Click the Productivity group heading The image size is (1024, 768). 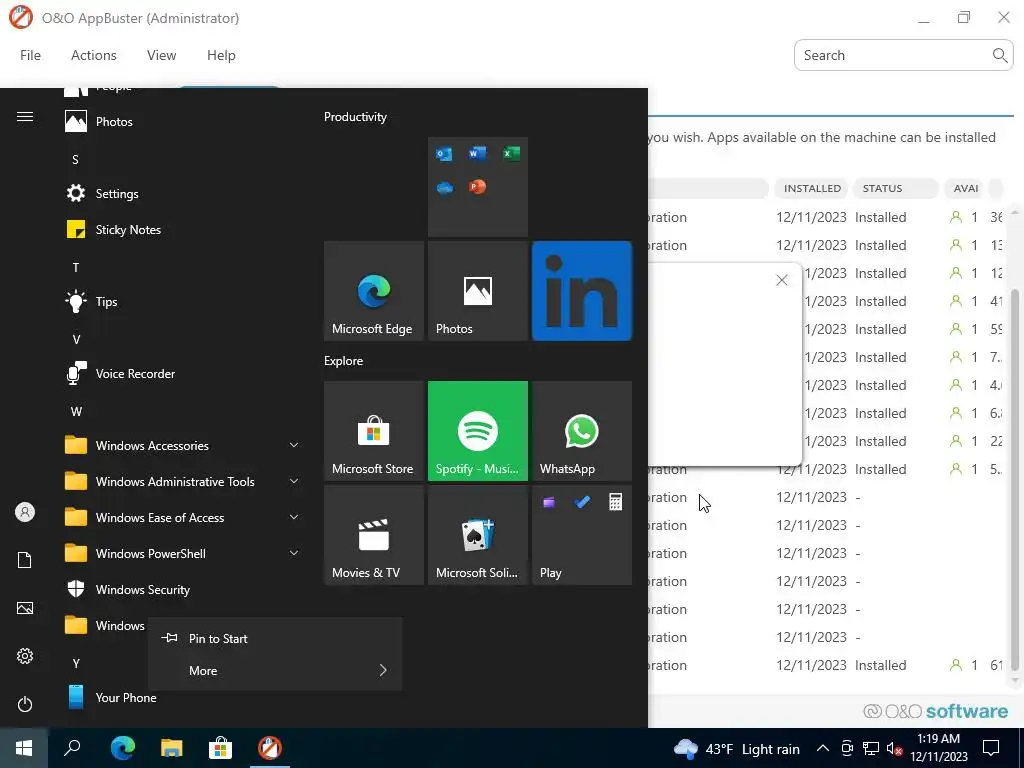(x=355, y=117)
